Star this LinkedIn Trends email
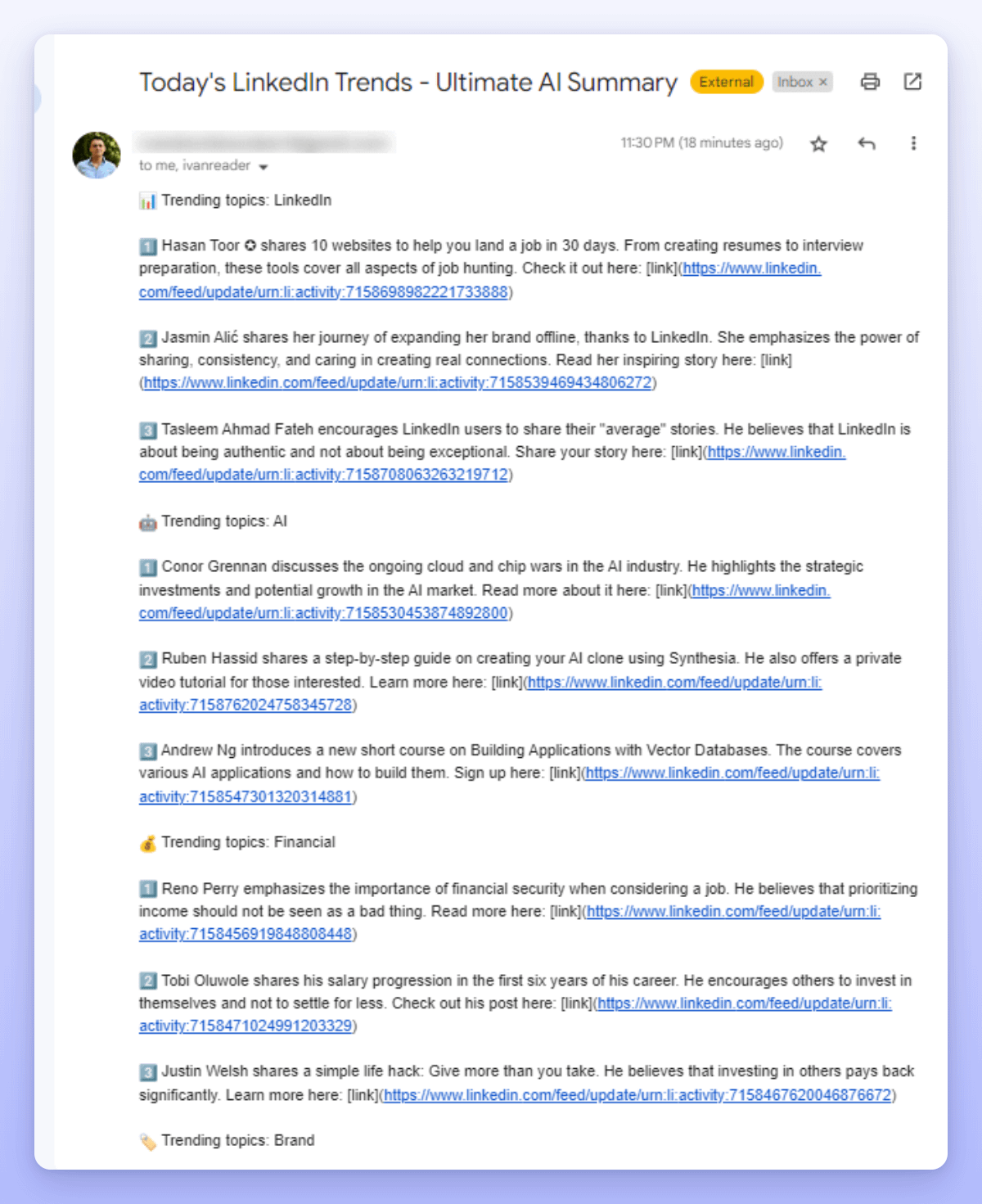This screenshot has width=982, height=1204. 818,144
